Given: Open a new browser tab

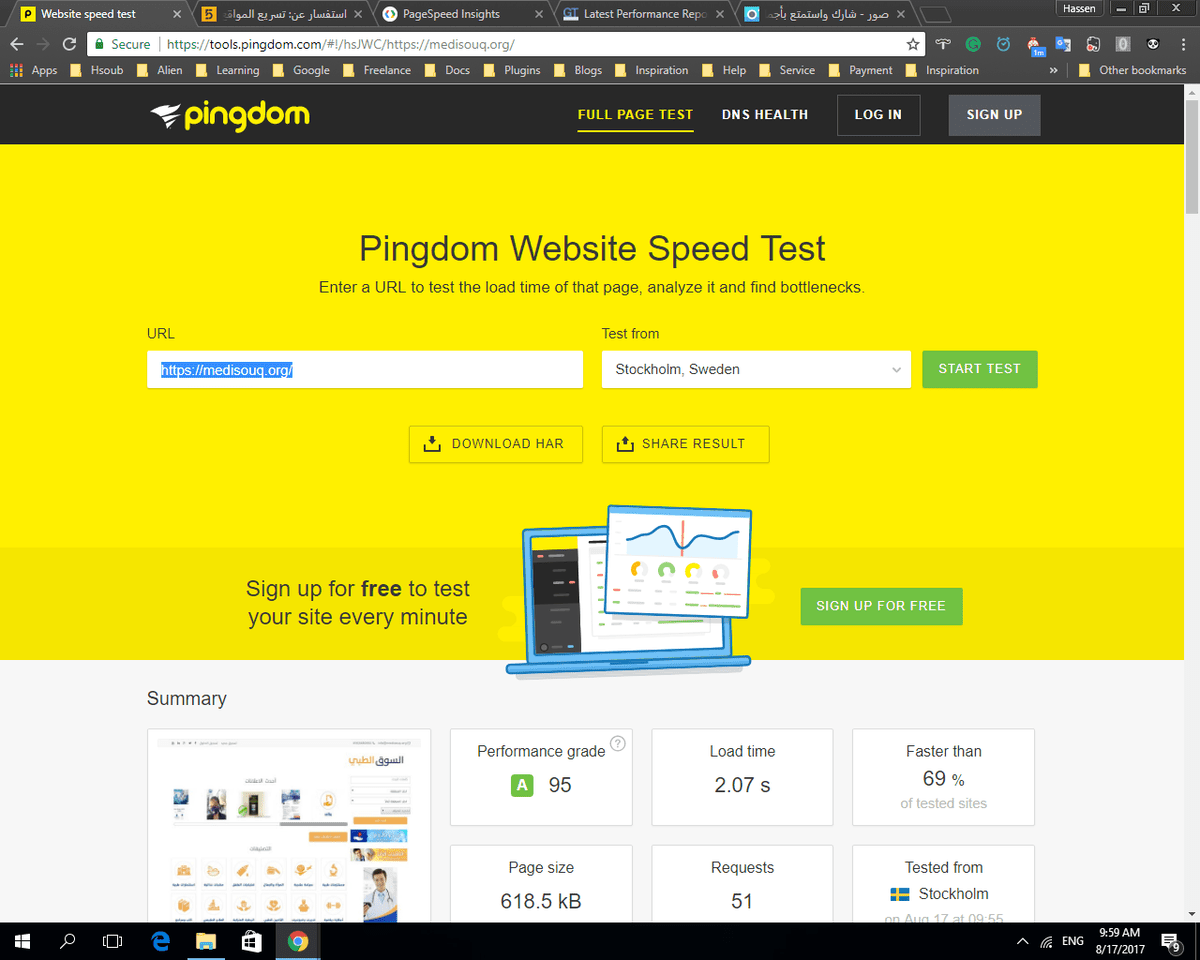Looking at the screenshot, I should click(934, 14).
